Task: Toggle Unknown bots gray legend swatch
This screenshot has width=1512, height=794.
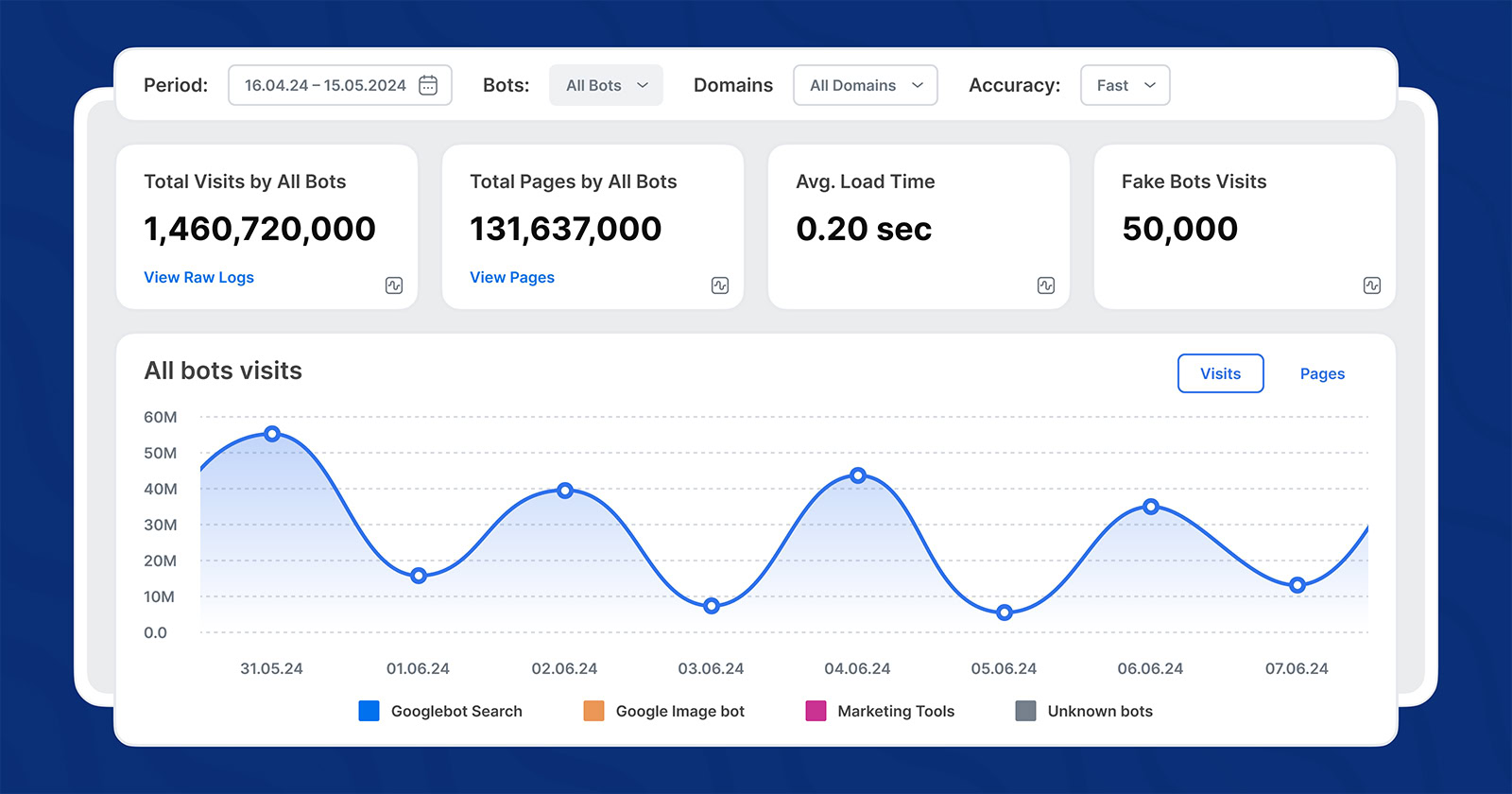Action: [x=1025, y=711]
